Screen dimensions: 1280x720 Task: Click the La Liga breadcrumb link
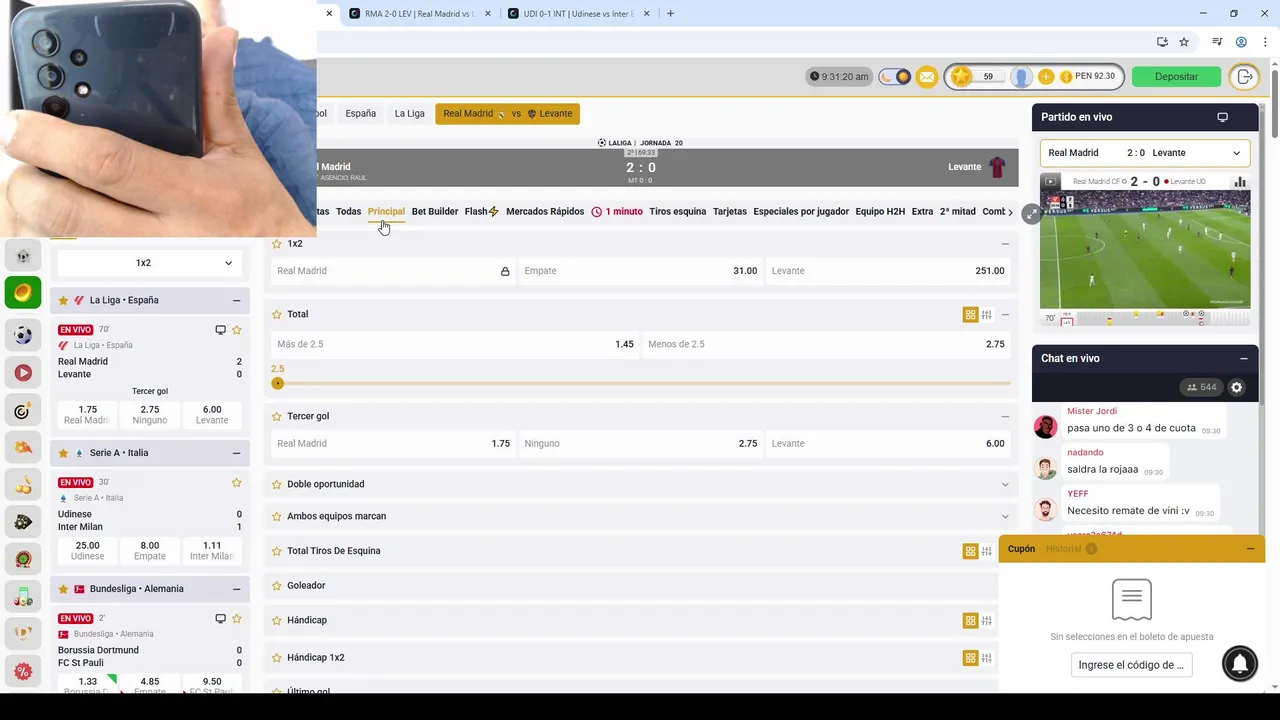click(409, 114)
